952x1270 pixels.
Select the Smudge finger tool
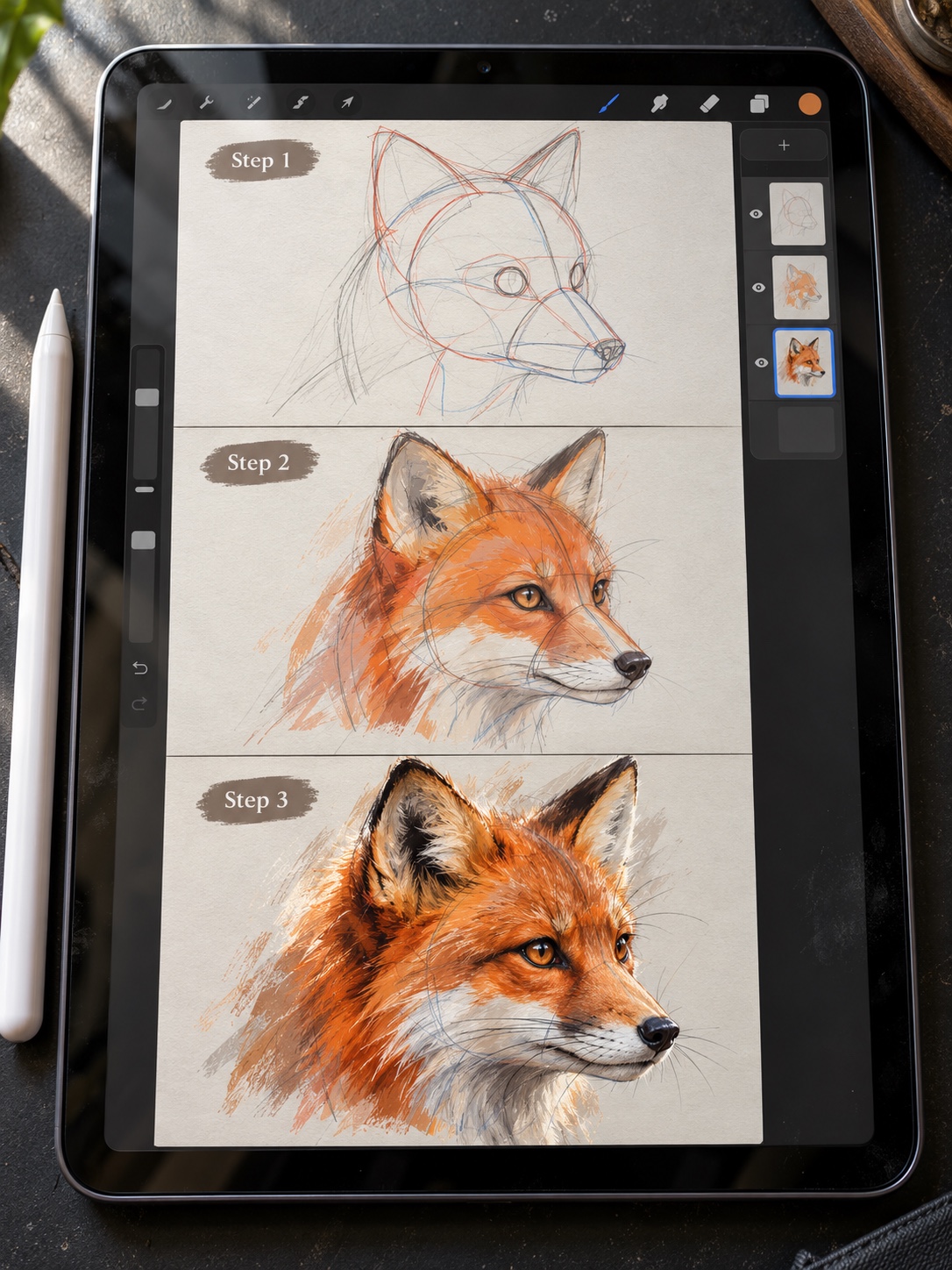tap(659, 104)
